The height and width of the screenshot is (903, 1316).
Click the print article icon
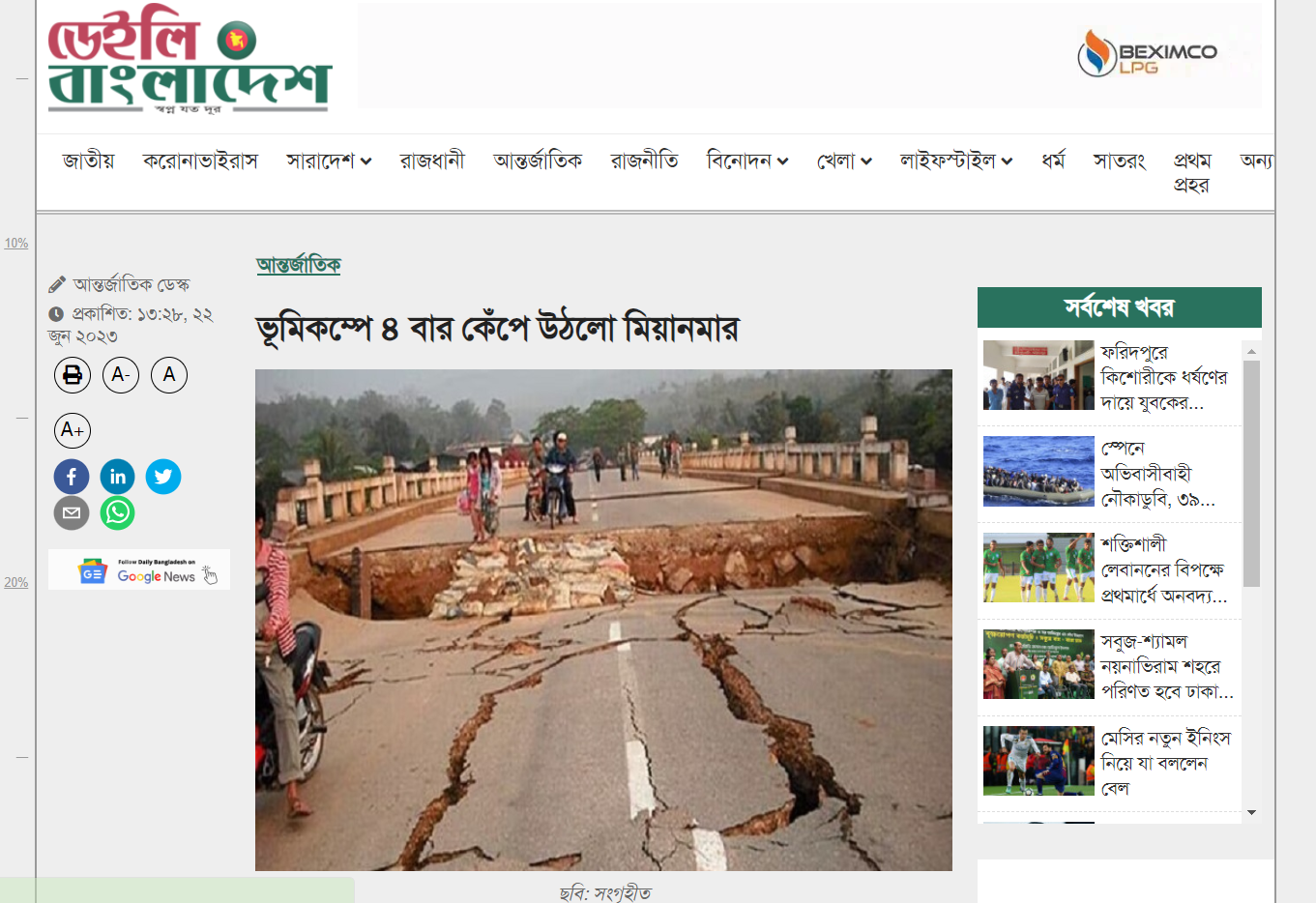(73, 375)
